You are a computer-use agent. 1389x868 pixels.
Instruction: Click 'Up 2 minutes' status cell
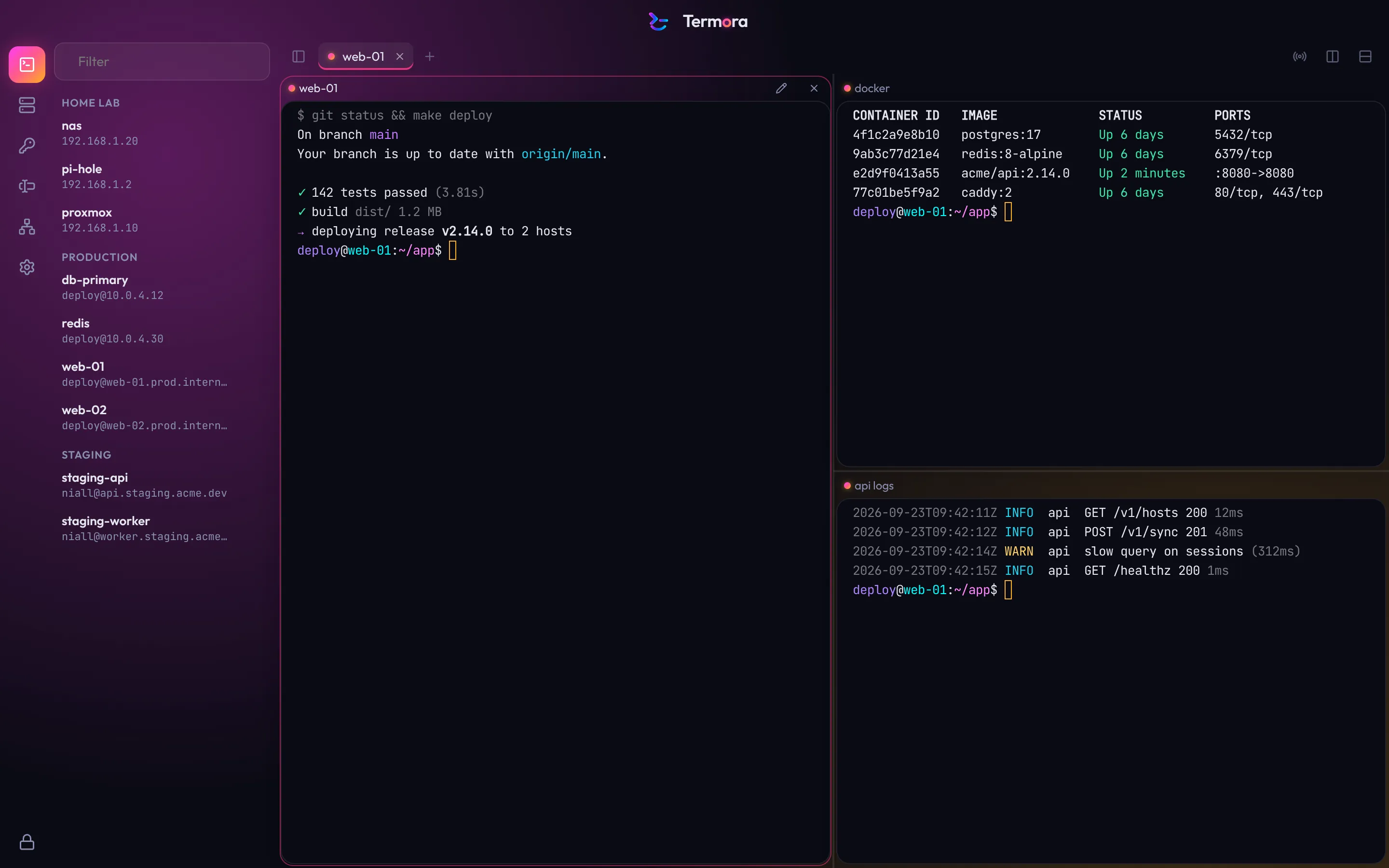coord(1142,173)
